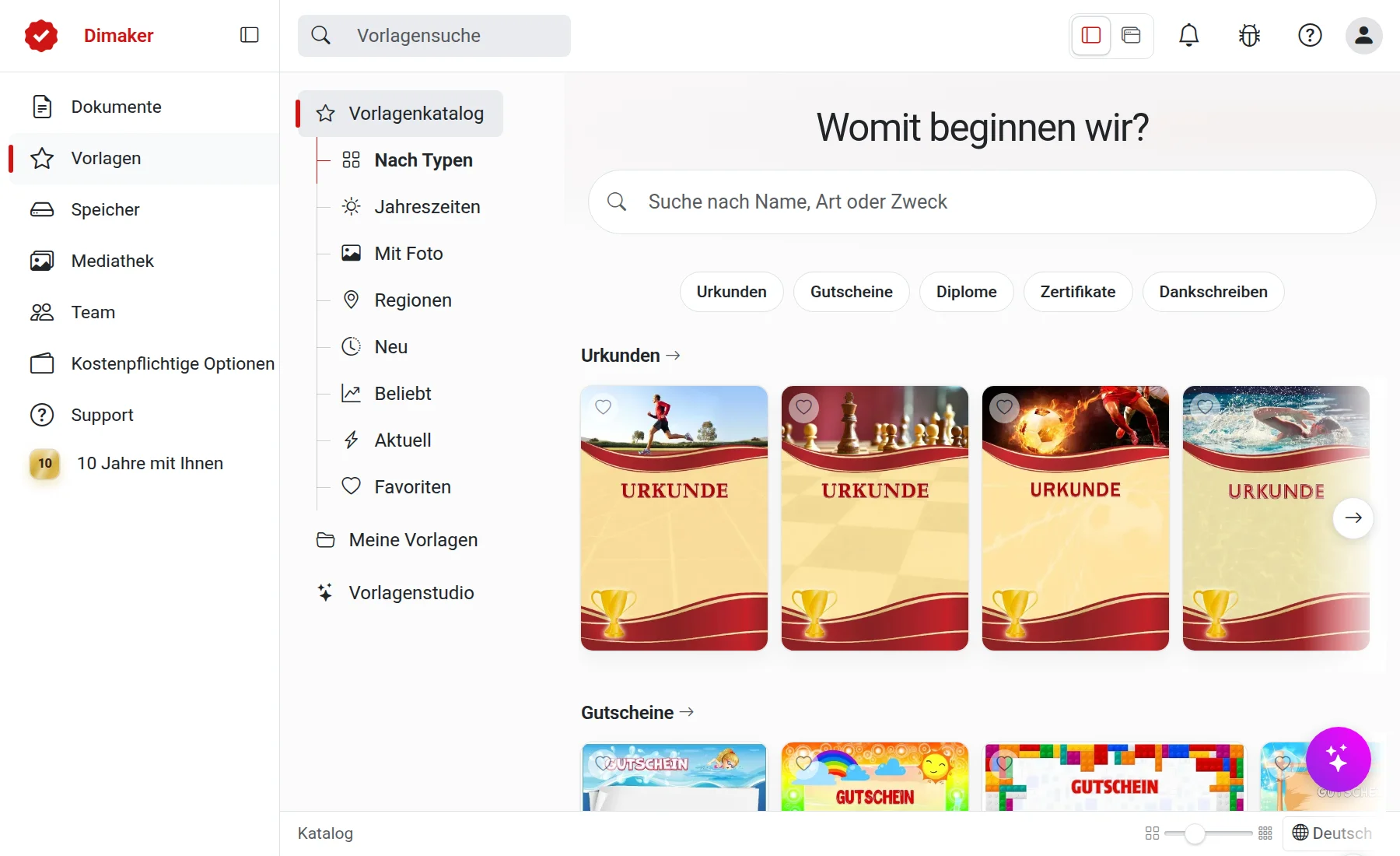Collapse the Vorlagenkatalog tree node
1400x856 pixels.
tap(401, 114)
